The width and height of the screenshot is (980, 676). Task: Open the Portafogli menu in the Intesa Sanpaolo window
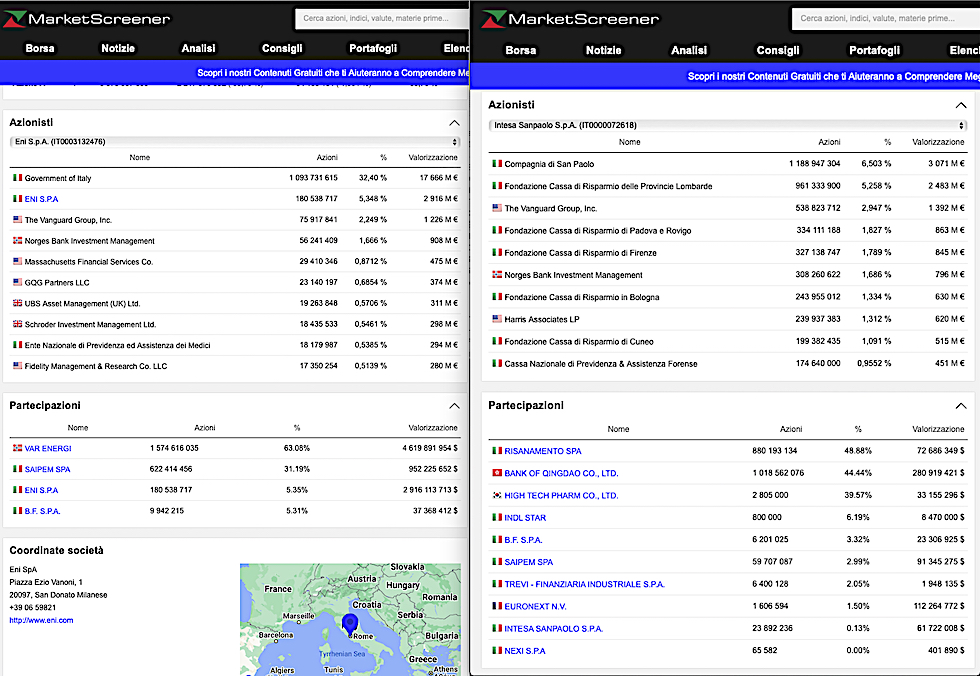tap(874, 50)
